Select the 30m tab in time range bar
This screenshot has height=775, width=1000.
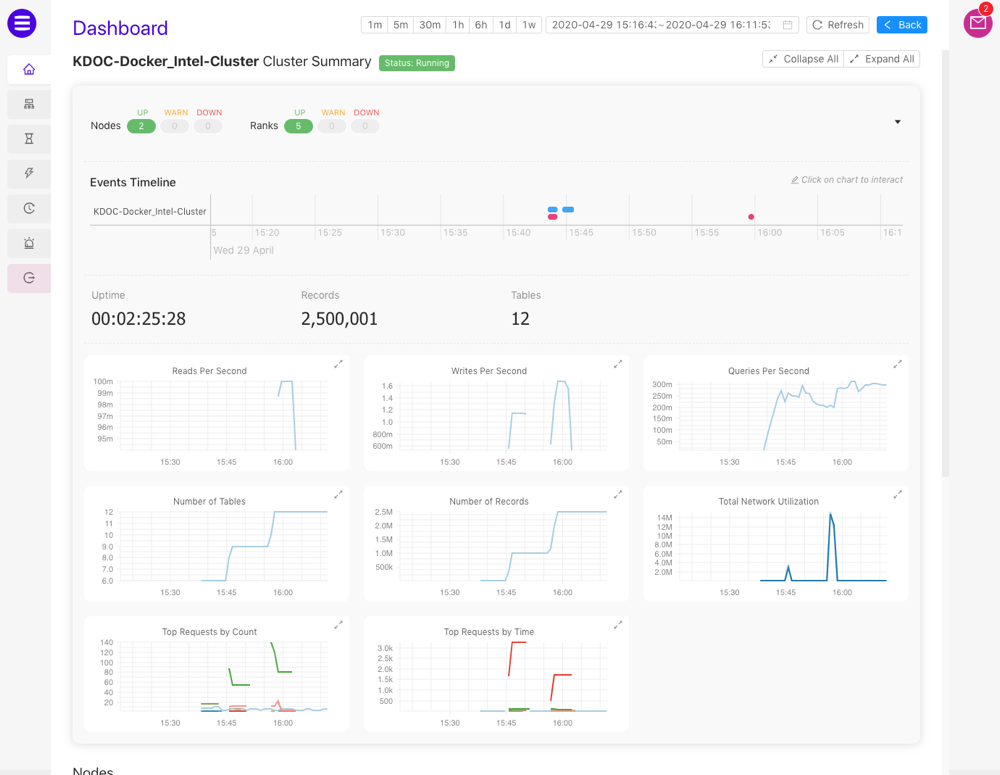pos(429,24)
